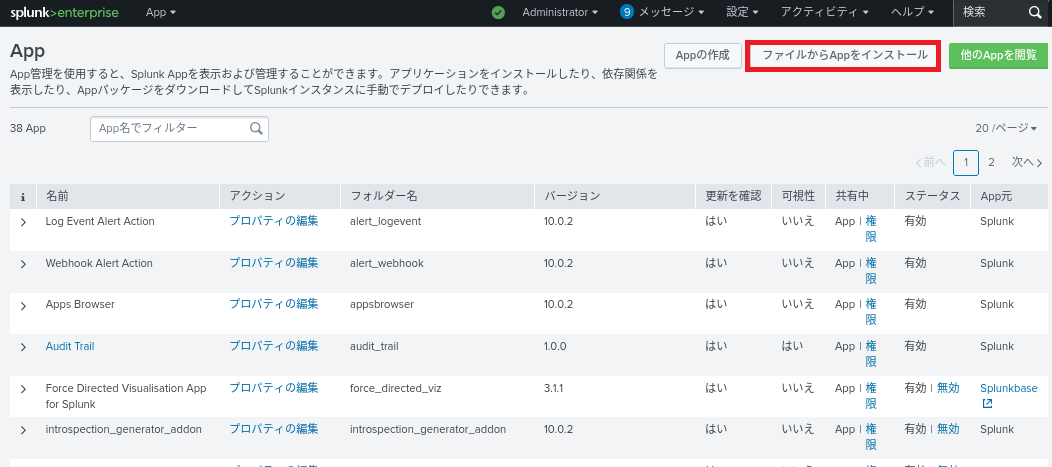Open the 設定 menu
This screenshot has width=1052, height=467.
click(742, 12)
